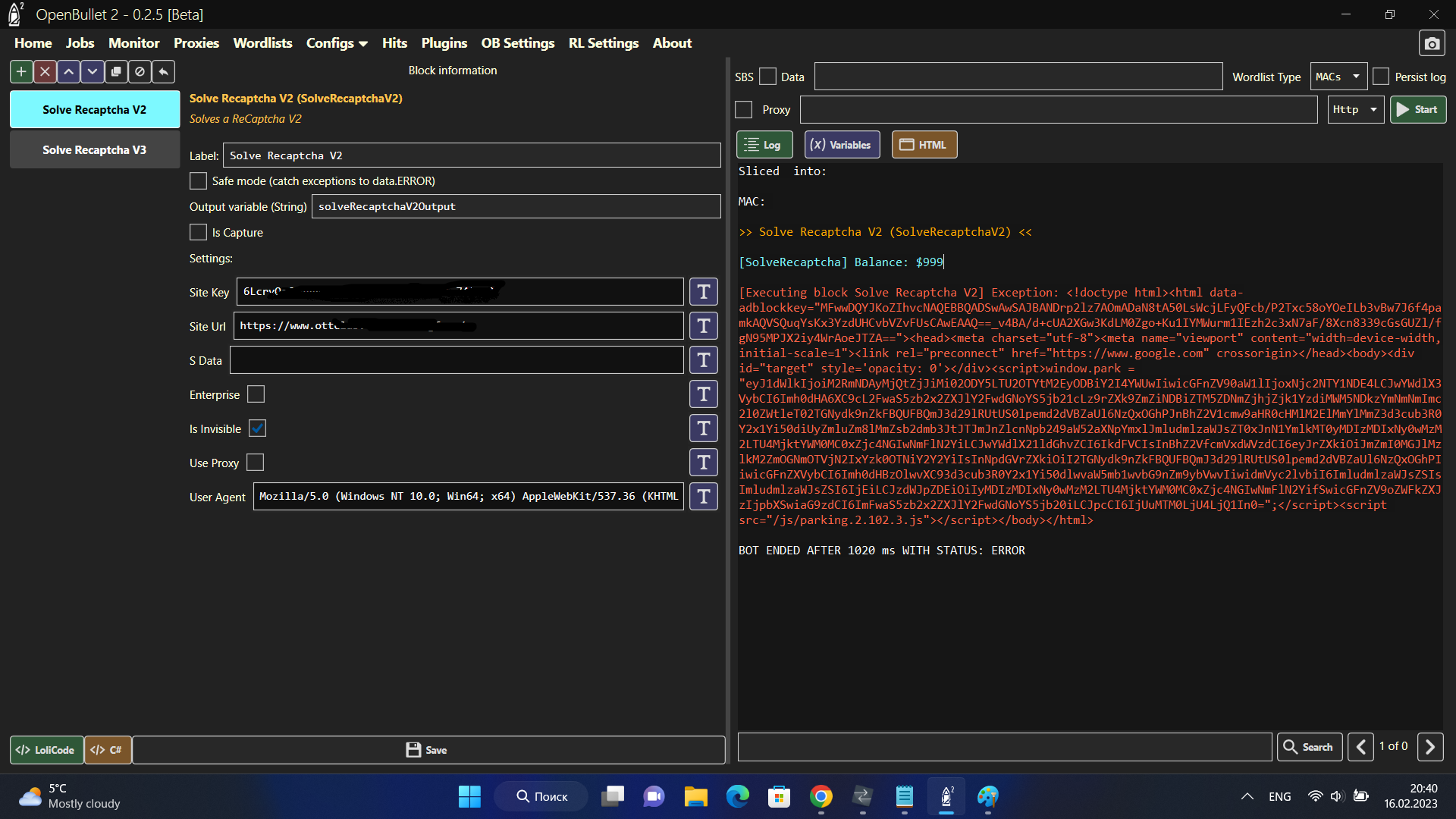Click the clone block icon

click(x=116, y=71)
